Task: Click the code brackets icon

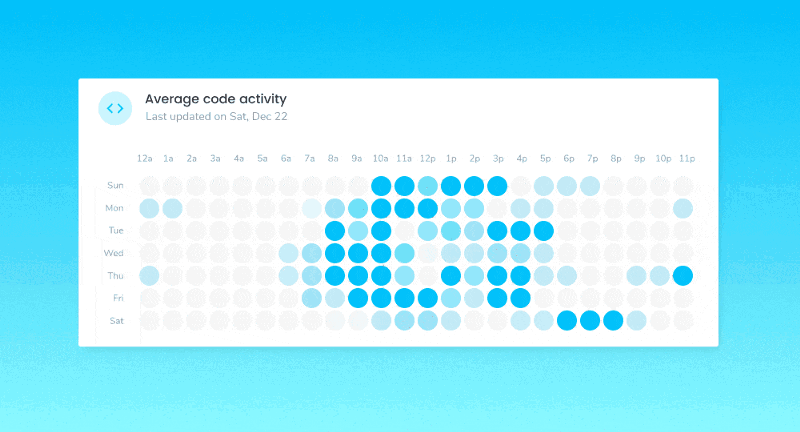Action: click(115, 108)
